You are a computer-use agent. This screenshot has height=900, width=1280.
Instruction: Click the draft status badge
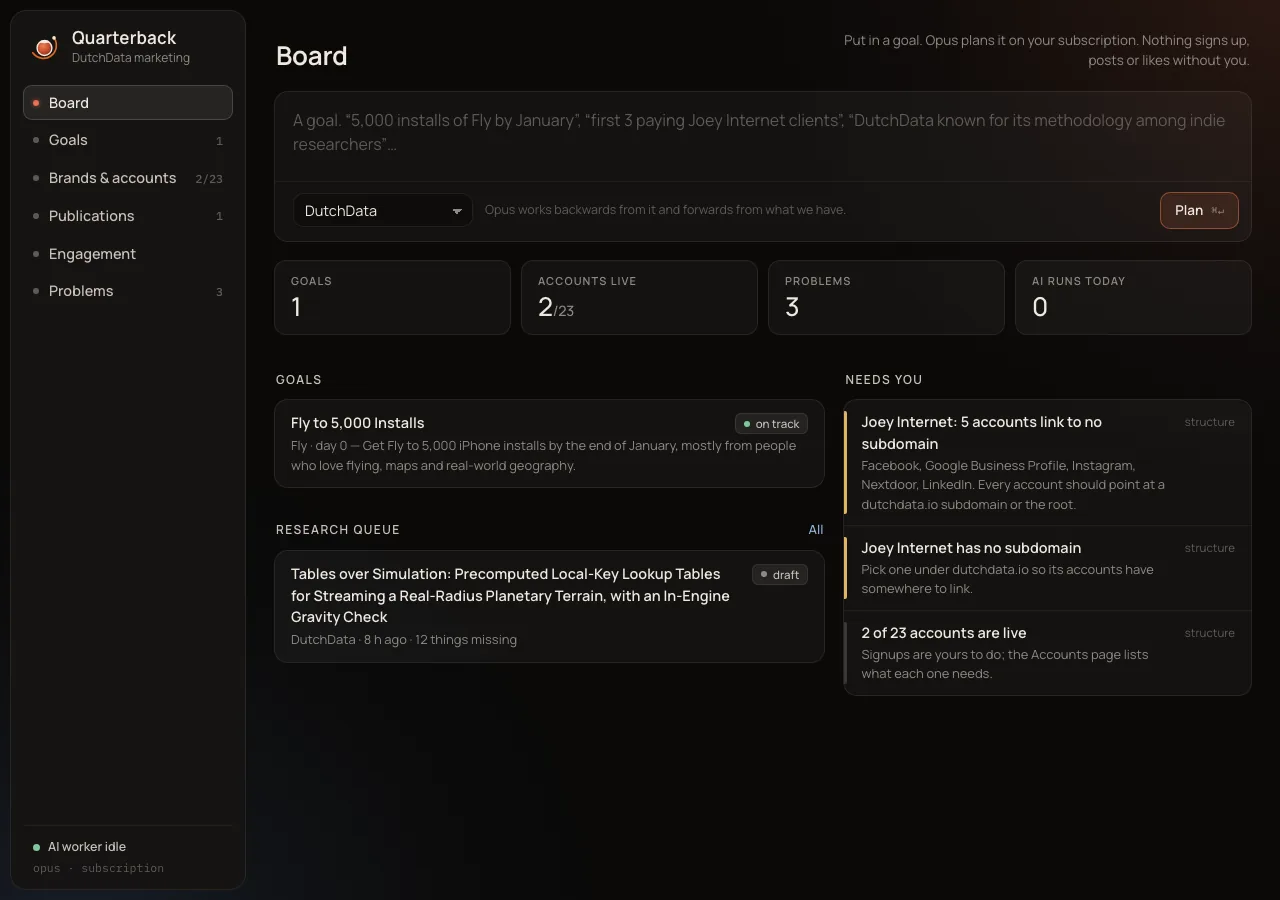[780, 575]
